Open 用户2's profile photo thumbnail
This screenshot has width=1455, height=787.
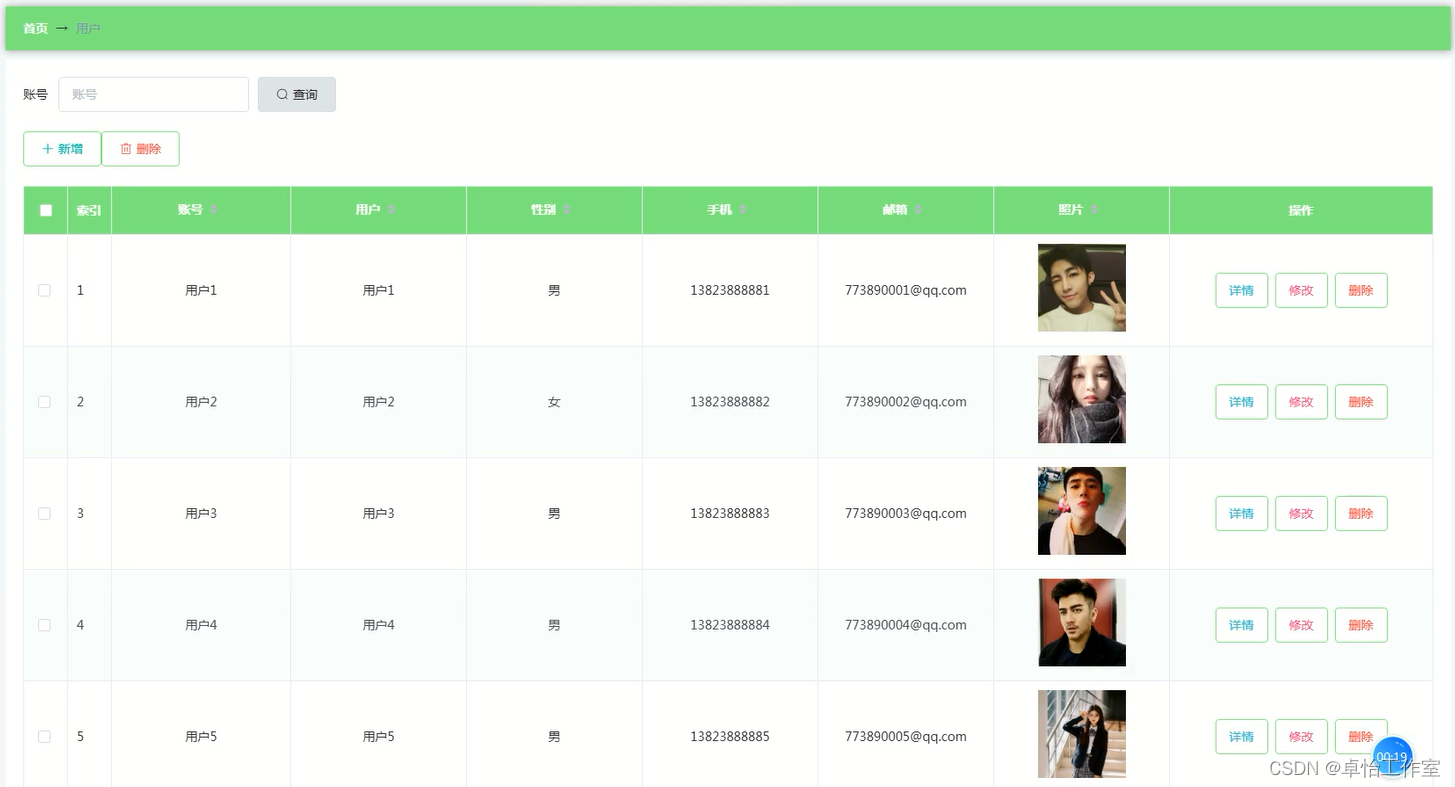coord(1081,398)
